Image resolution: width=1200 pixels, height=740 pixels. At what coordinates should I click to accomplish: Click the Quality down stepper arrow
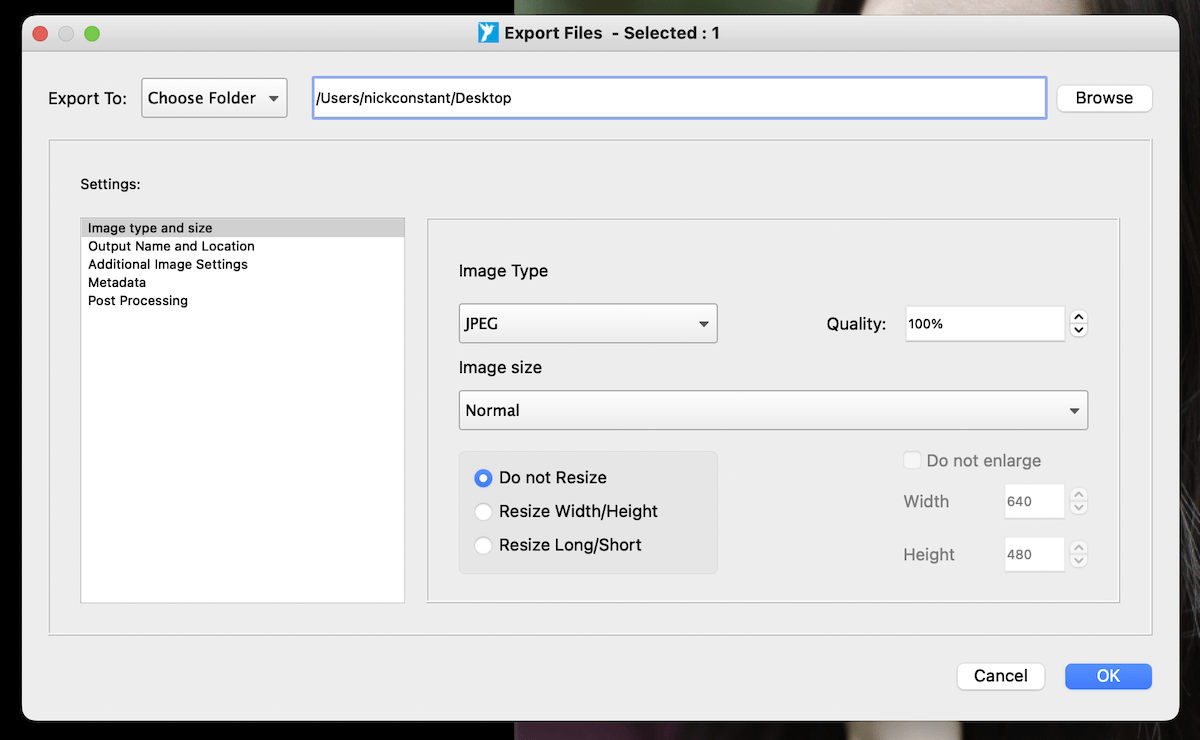pyautogui.click(x=1078, y=329)
